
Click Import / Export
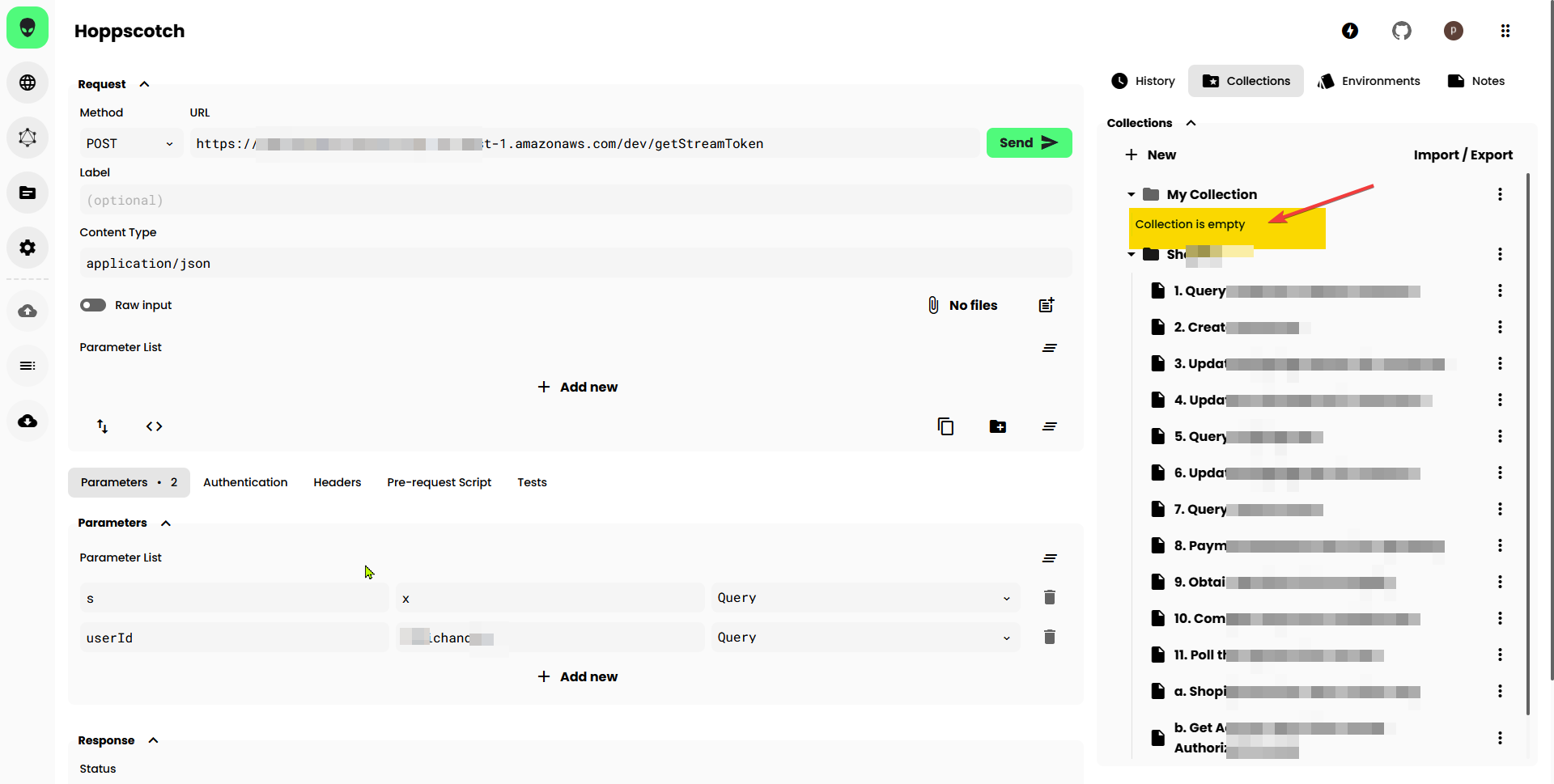[1463, 155]
